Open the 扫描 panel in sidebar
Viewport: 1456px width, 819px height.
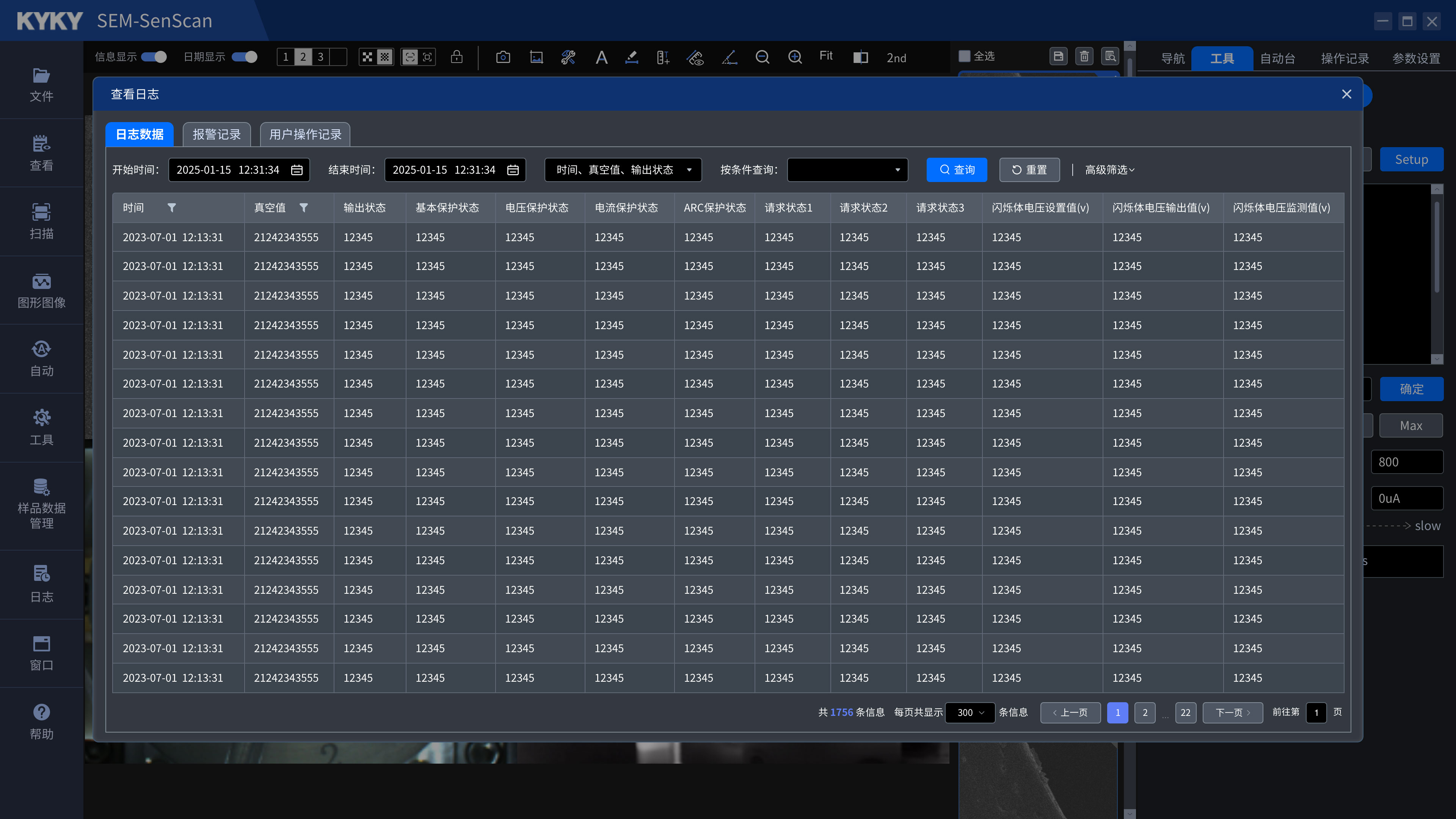[42, 221]
